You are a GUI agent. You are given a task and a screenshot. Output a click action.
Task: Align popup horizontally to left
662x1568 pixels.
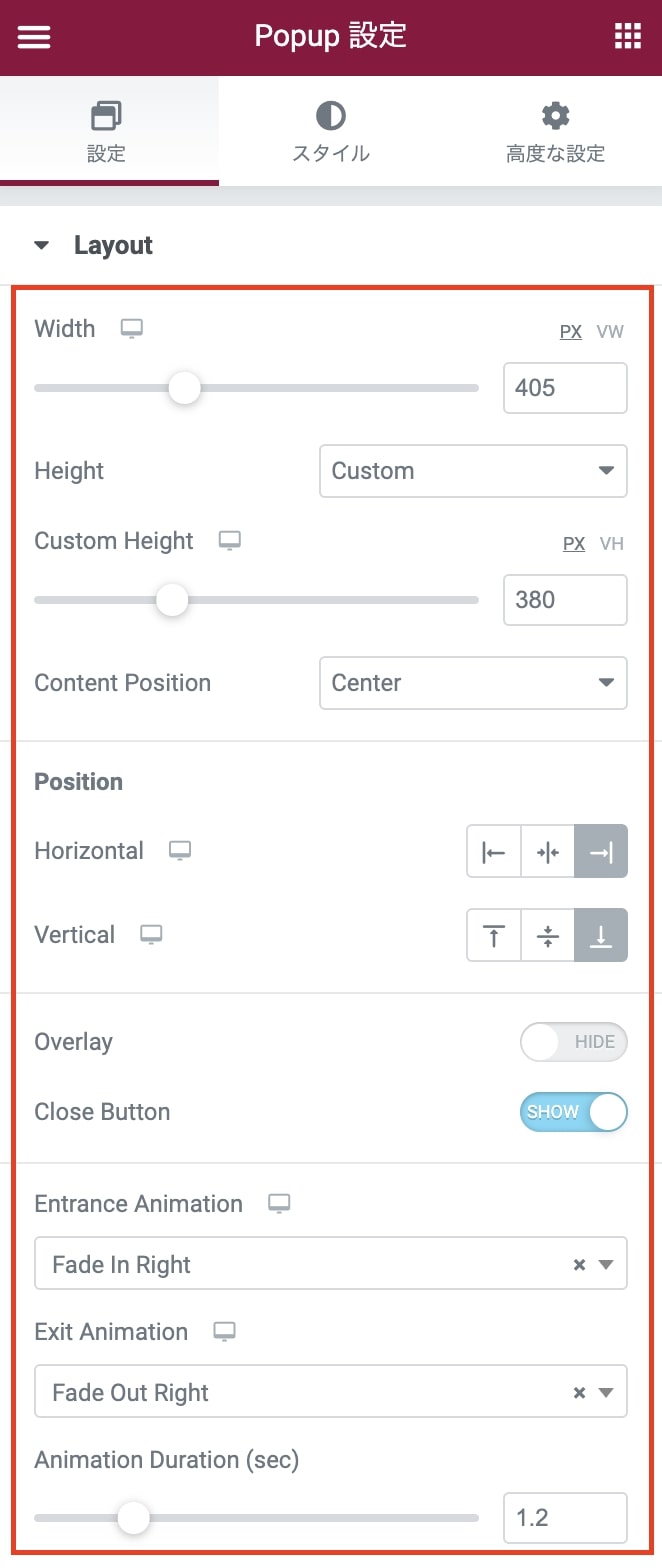point(494,852)
